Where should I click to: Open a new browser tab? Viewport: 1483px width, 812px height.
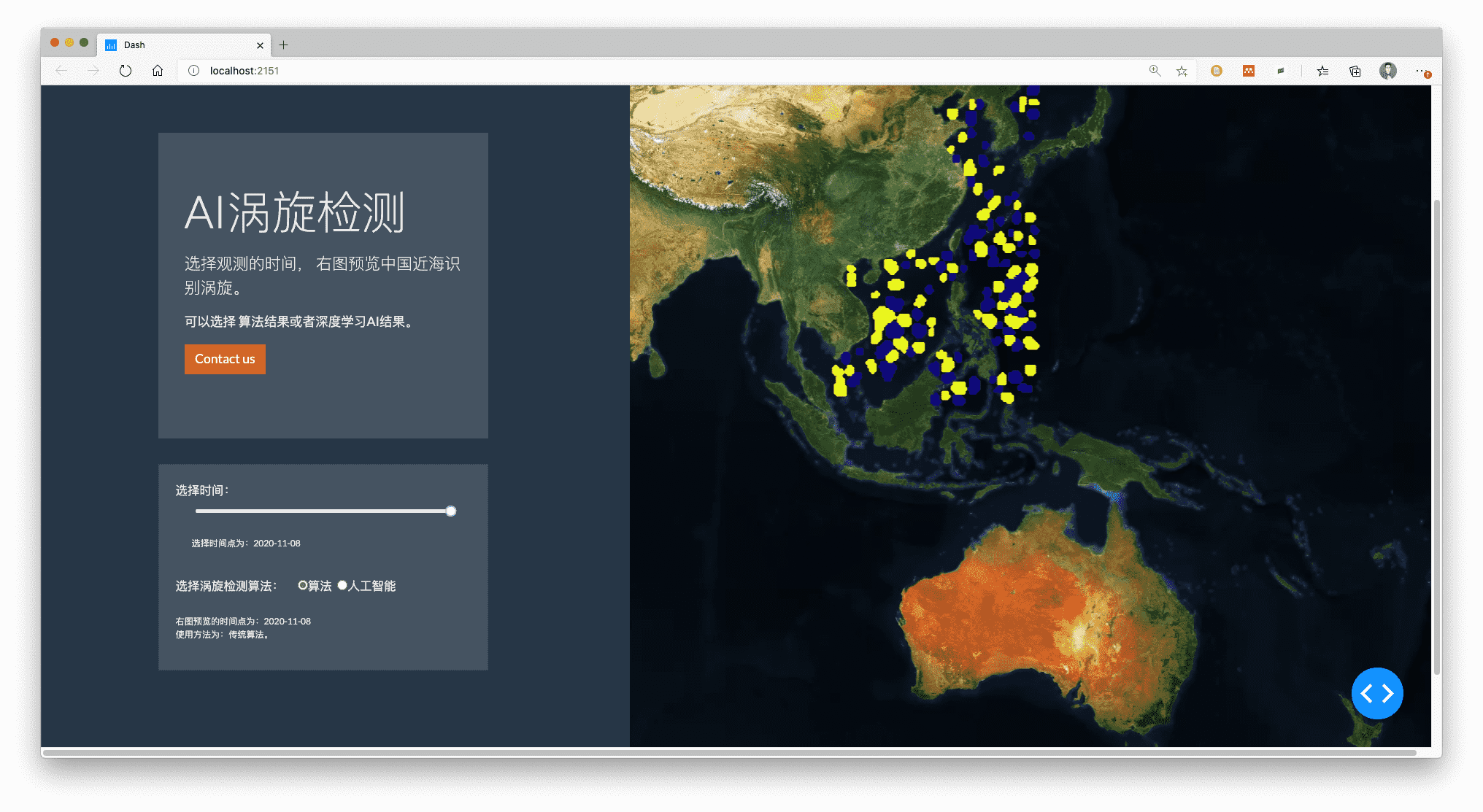[284, 45]
